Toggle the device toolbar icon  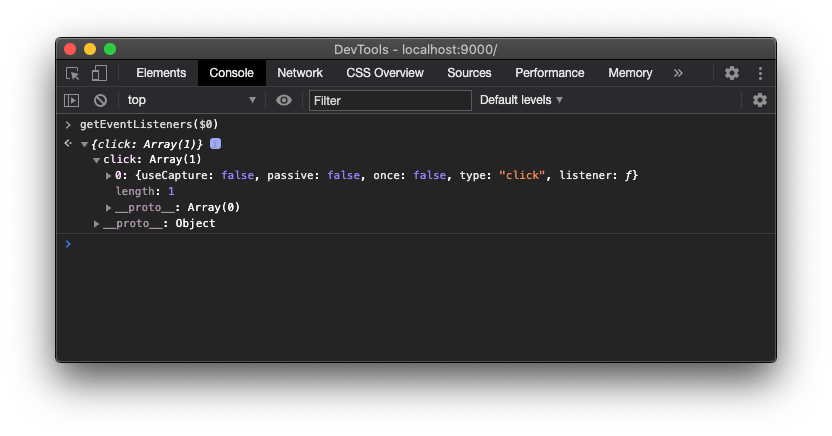(x=99, y=73)
